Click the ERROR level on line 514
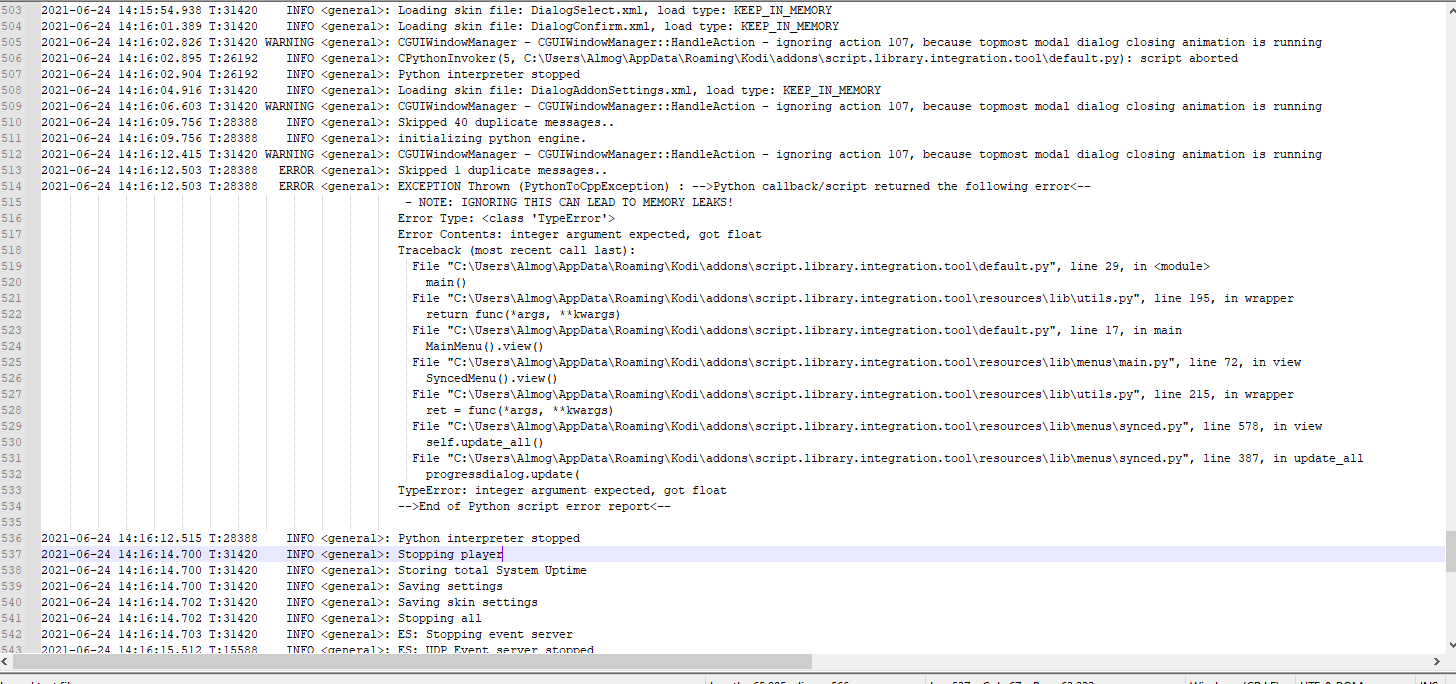1456x684 pixels. tap(296, 187)
